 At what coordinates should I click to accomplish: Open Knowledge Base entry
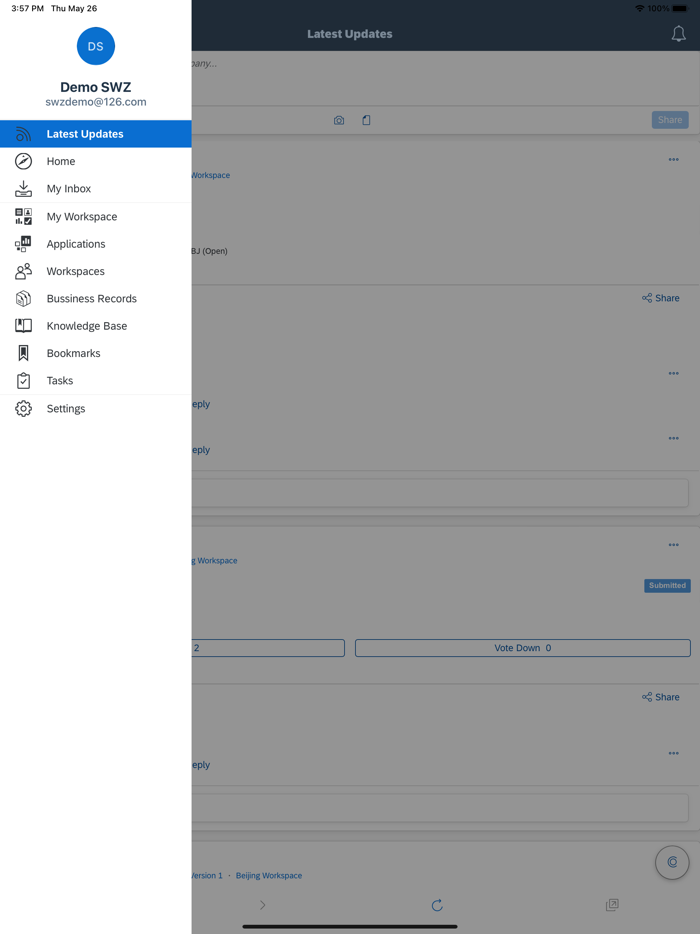(x=95, y=326)
